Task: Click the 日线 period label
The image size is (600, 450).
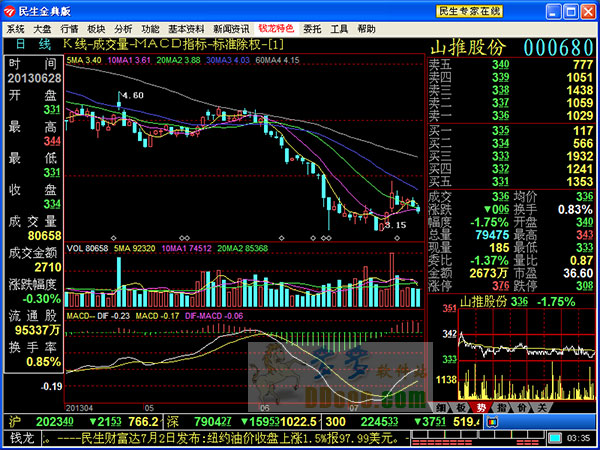Action: click(x=32, y=46)
